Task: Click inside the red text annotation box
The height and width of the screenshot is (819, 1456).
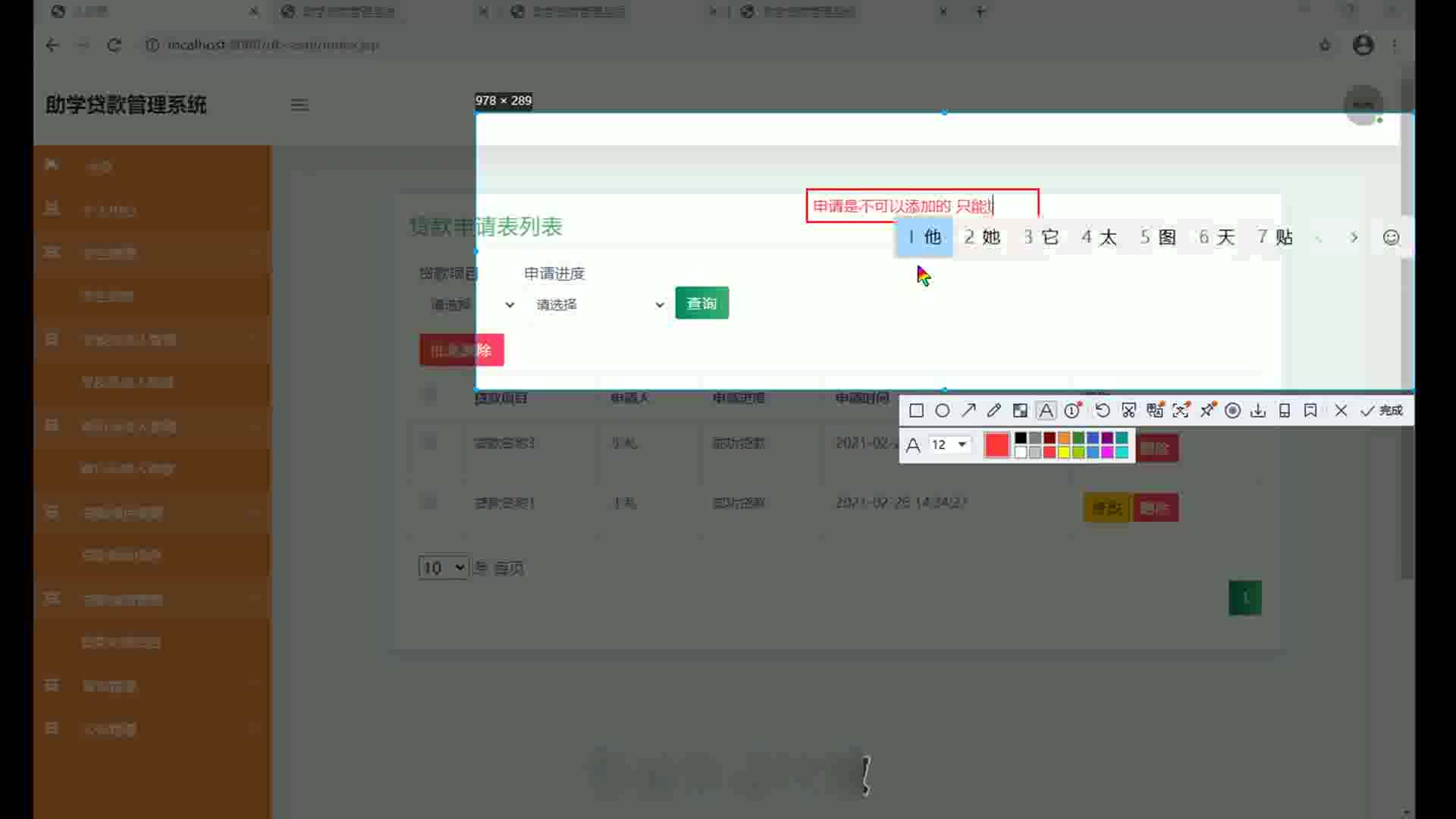Action: click(922, 206)
